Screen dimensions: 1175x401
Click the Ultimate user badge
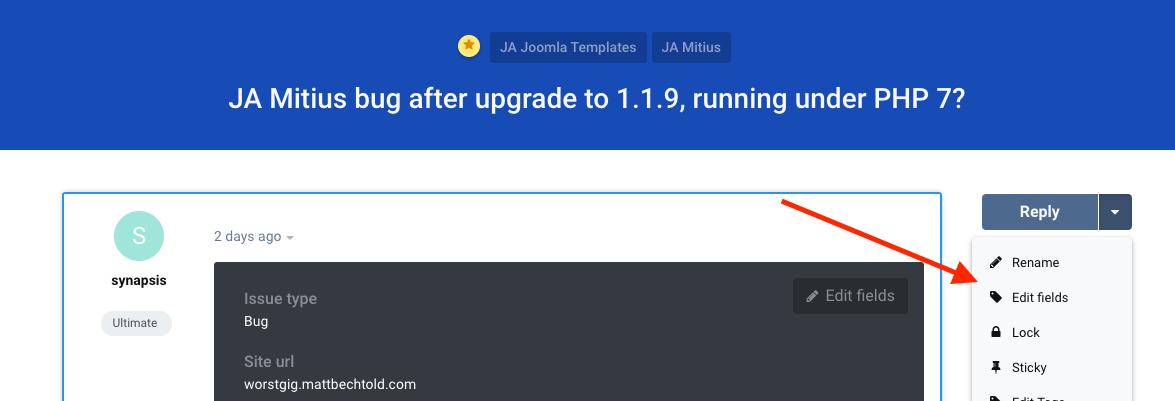pyautogui.click(x=136, y=323)
